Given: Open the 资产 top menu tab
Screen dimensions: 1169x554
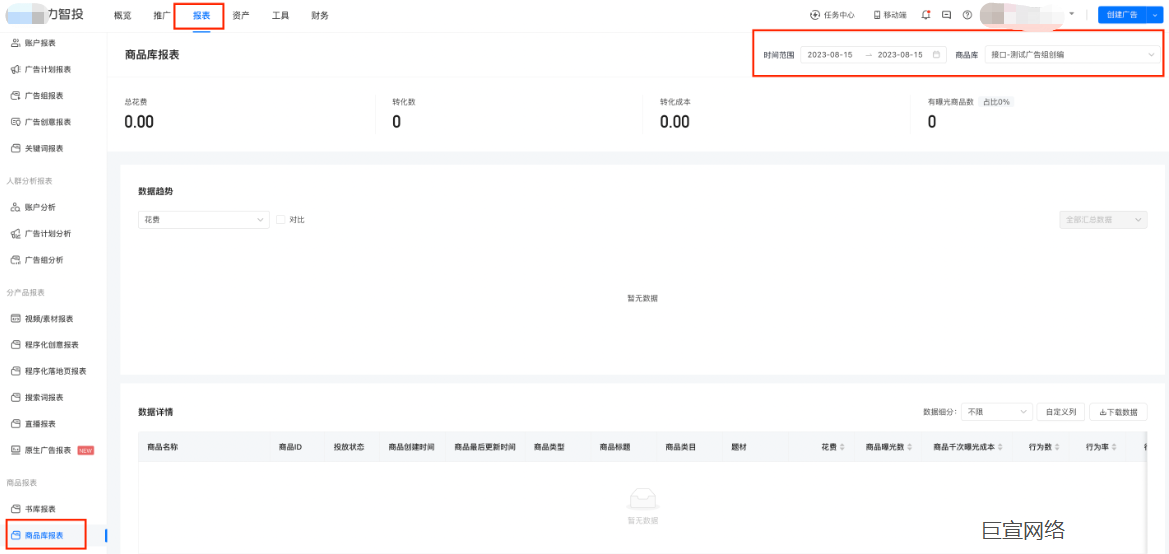Looking at the screenshot, I should tap(241, 16).
